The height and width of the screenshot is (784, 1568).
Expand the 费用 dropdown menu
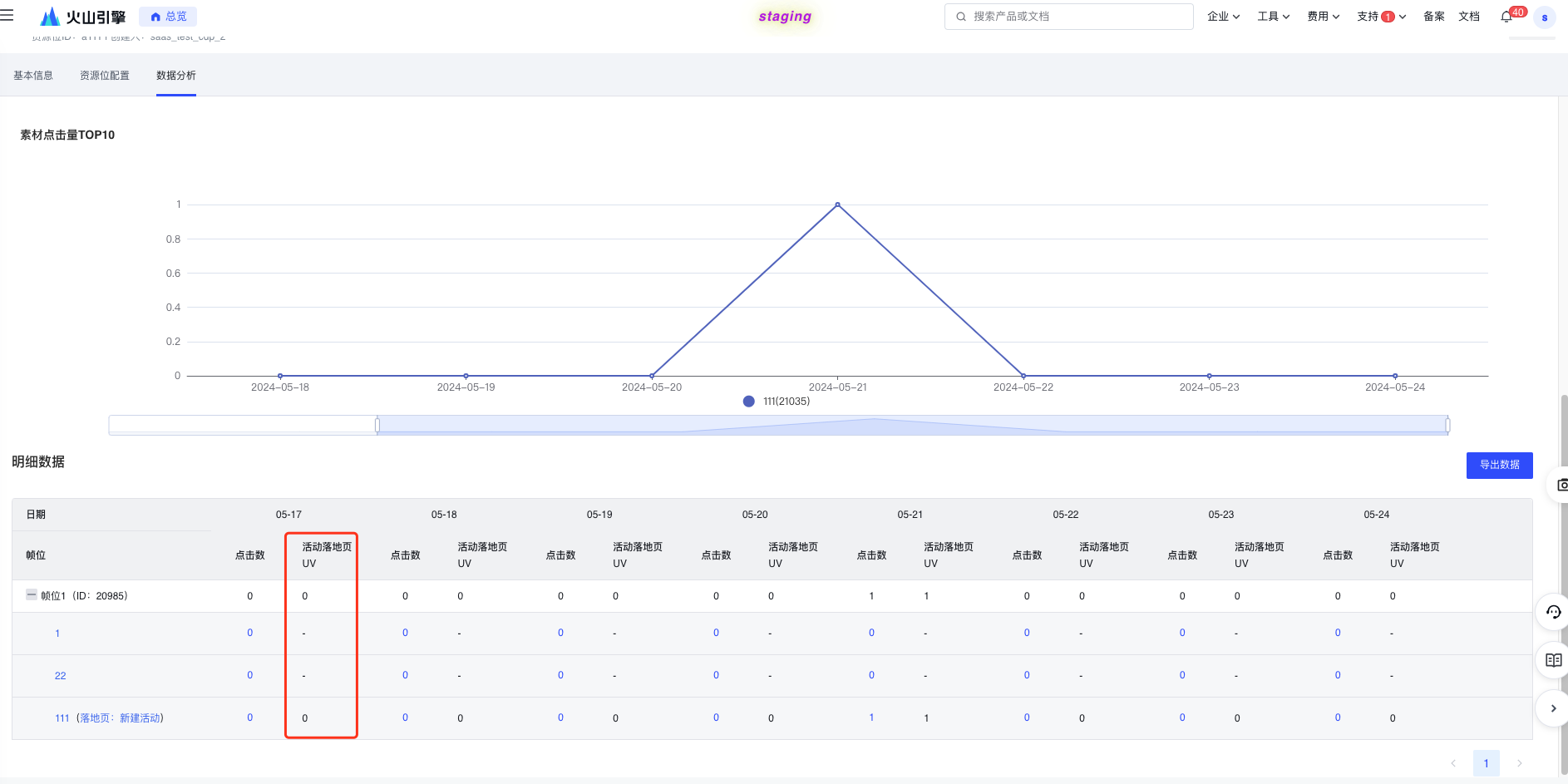pos(1324,17)
